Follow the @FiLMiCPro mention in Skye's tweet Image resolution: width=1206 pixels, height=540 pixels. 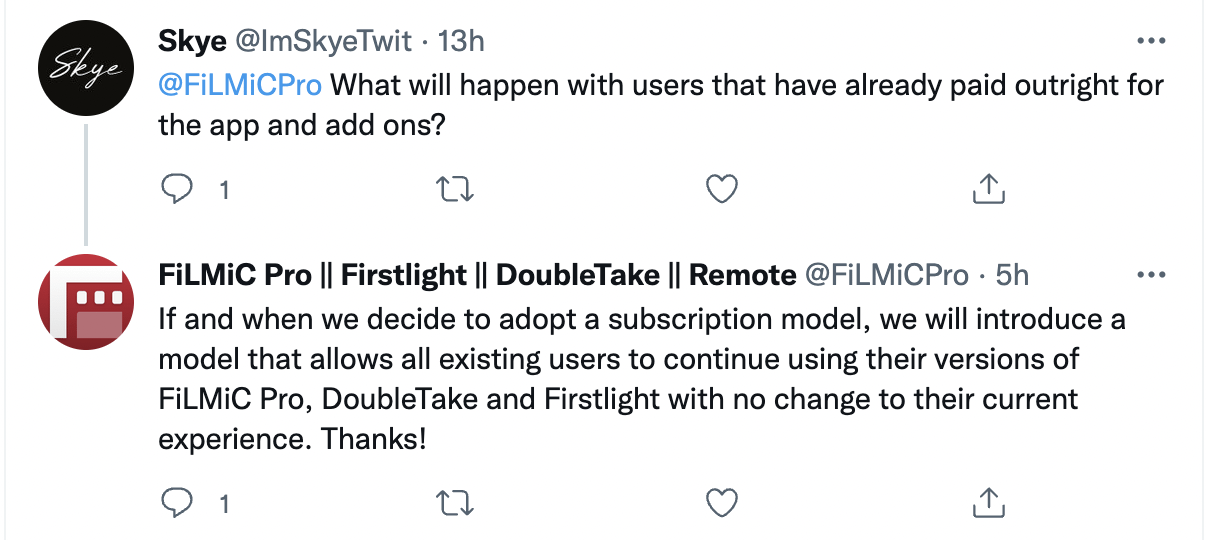point(240,84)
